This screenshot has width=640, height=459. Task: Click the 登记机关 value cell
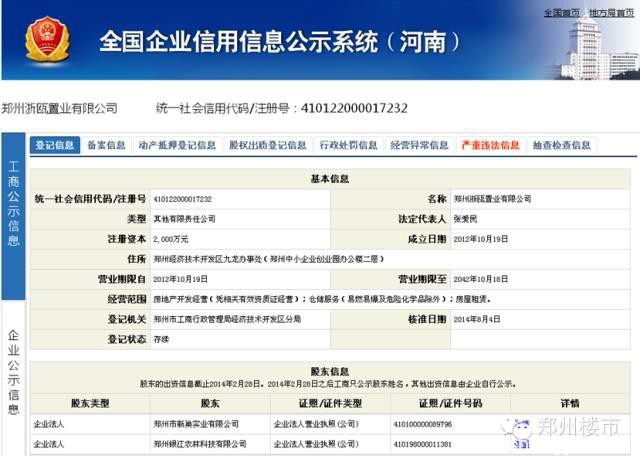240,319
